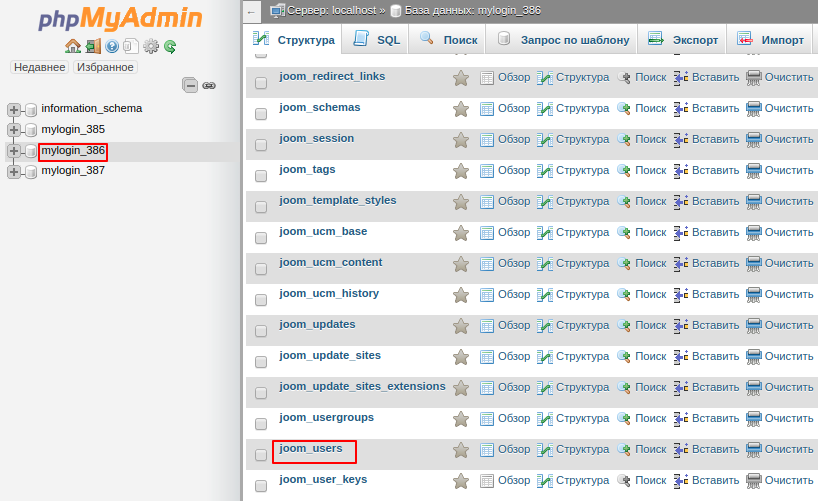Image resolution: width=818 pixels, height=501 pixels.
Task: Tick checkbox for joom_updates table
Action: tap(261, 331)
